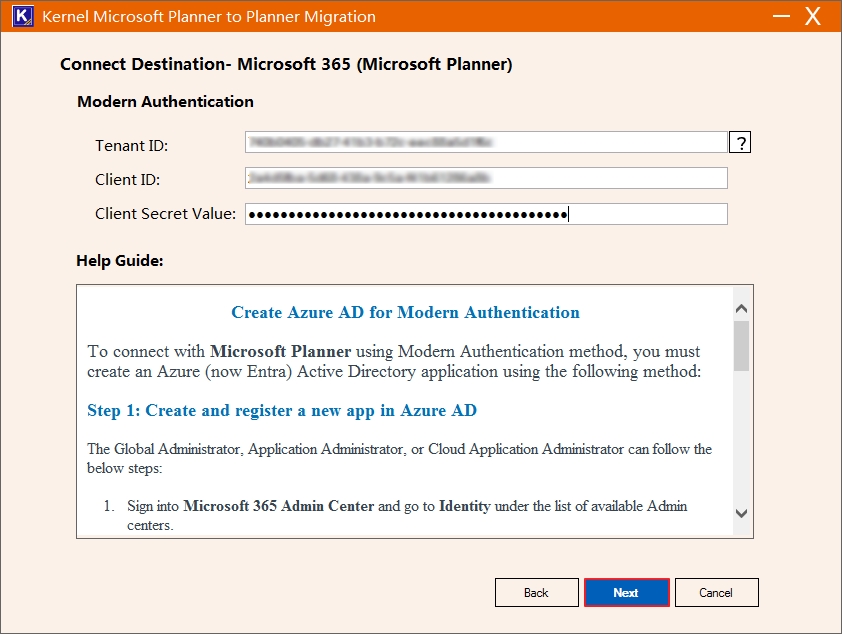
Task: Click the 'Sign into Microsoft 365 Admin Center' step
Action: click(407, 515)
